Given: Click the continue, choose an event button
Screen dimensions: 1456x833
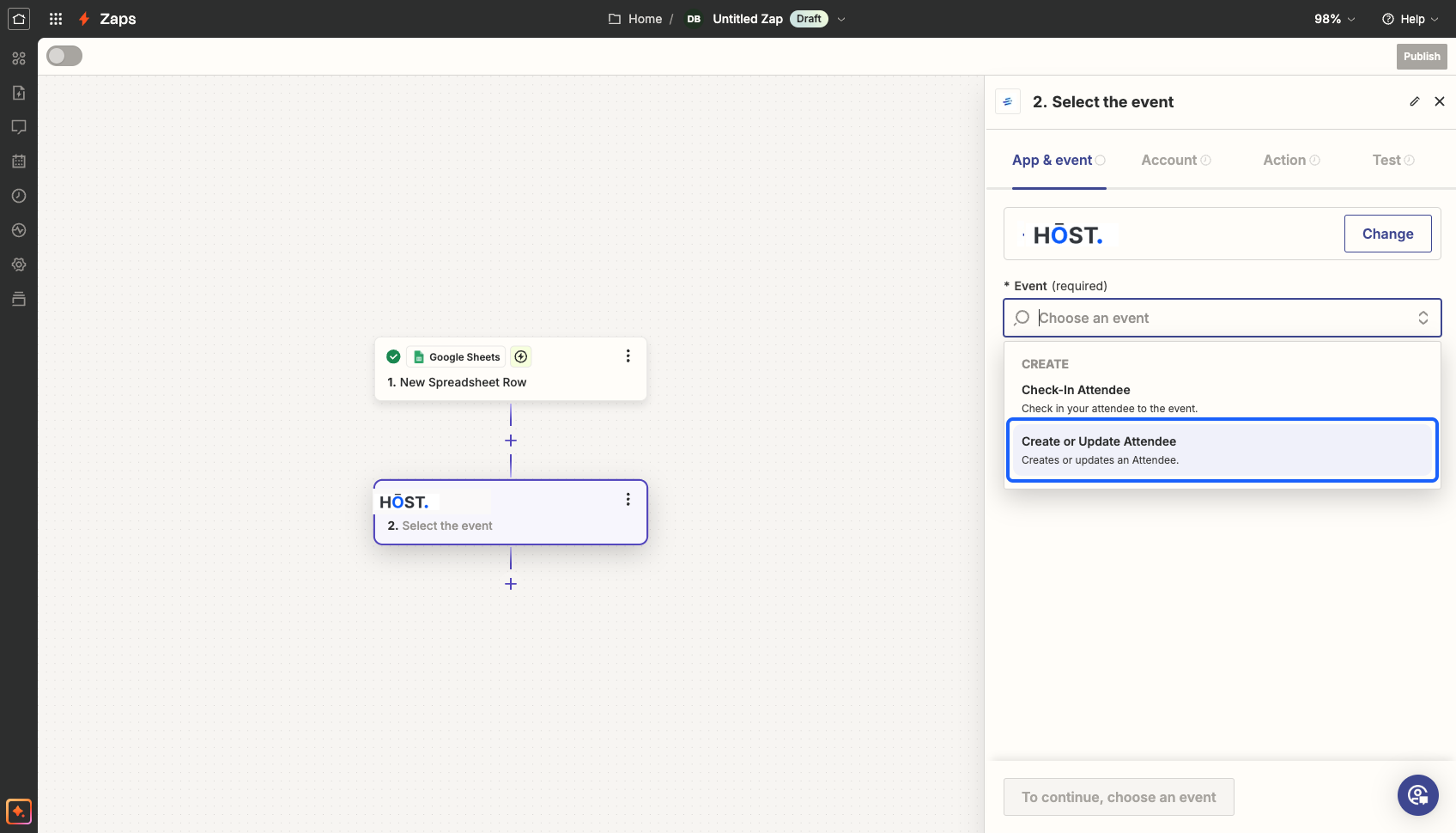Looking at the screenshot, I should pyautogui.click(x=1119, y=797).
